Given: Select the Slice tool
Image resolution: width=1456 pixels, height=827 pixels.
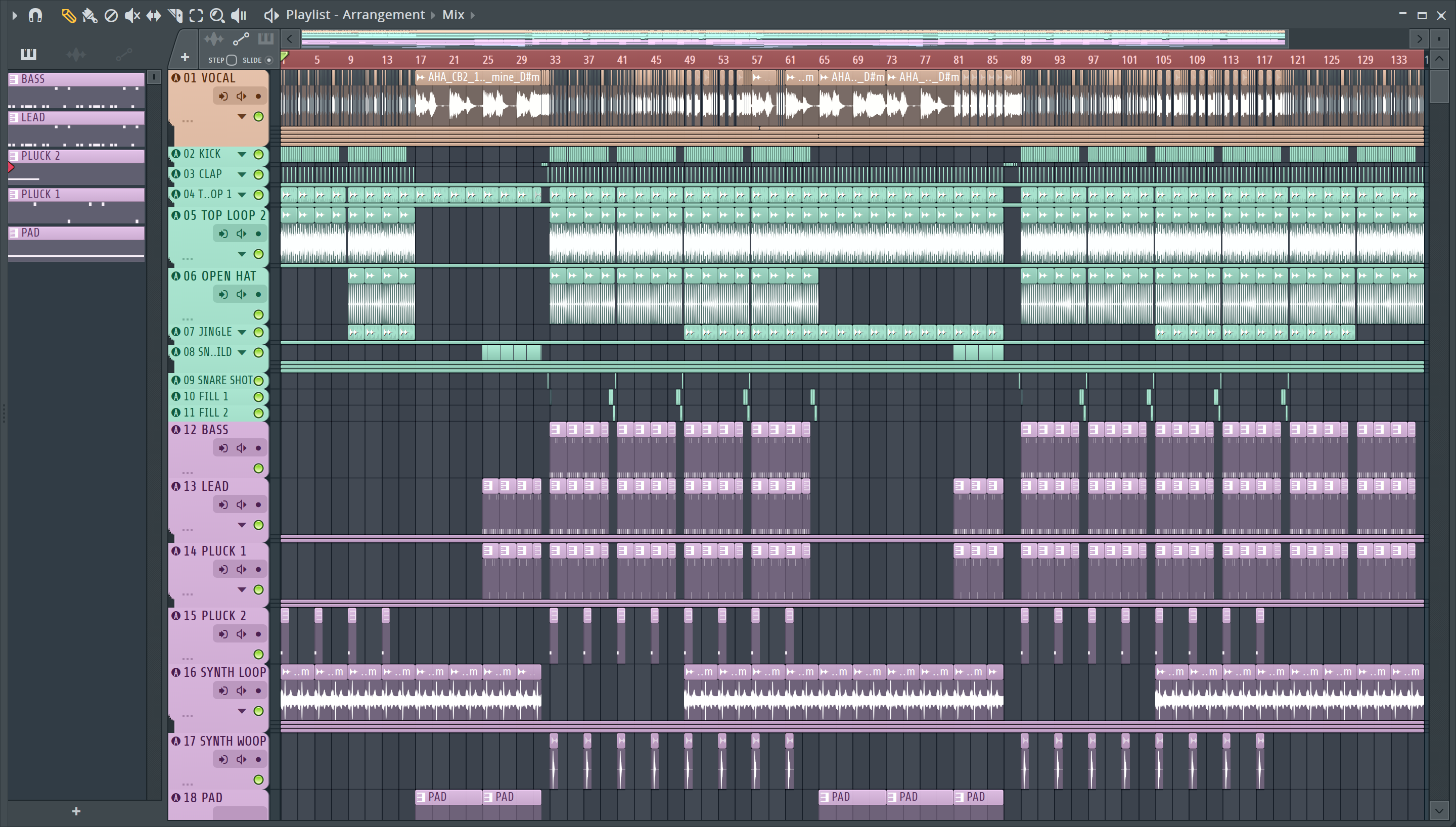Looking at the screenshot, I should pyautogui.click(x=175, y=15).
